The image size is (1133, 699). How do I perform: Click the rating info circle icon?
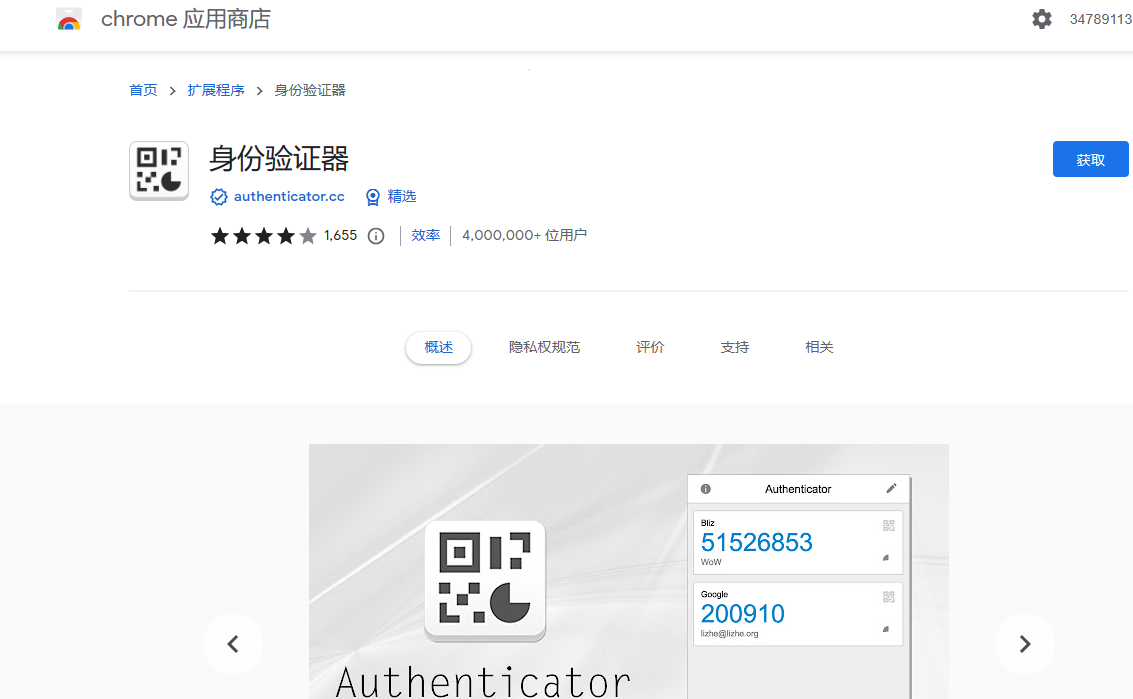coord(376,236)
